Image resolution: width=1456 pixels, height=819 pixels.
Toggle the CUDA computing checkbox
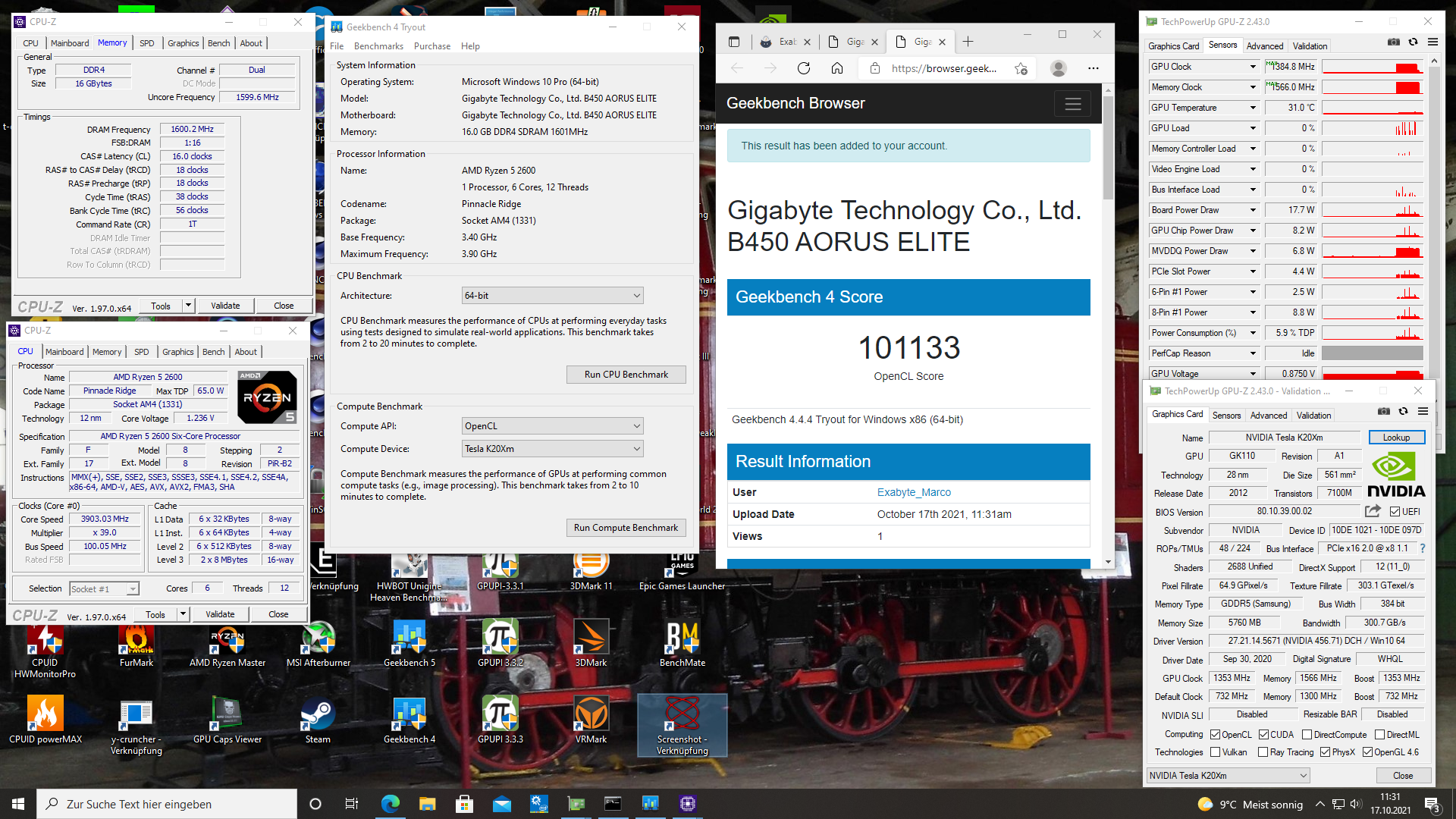[x=1263, y=735]
